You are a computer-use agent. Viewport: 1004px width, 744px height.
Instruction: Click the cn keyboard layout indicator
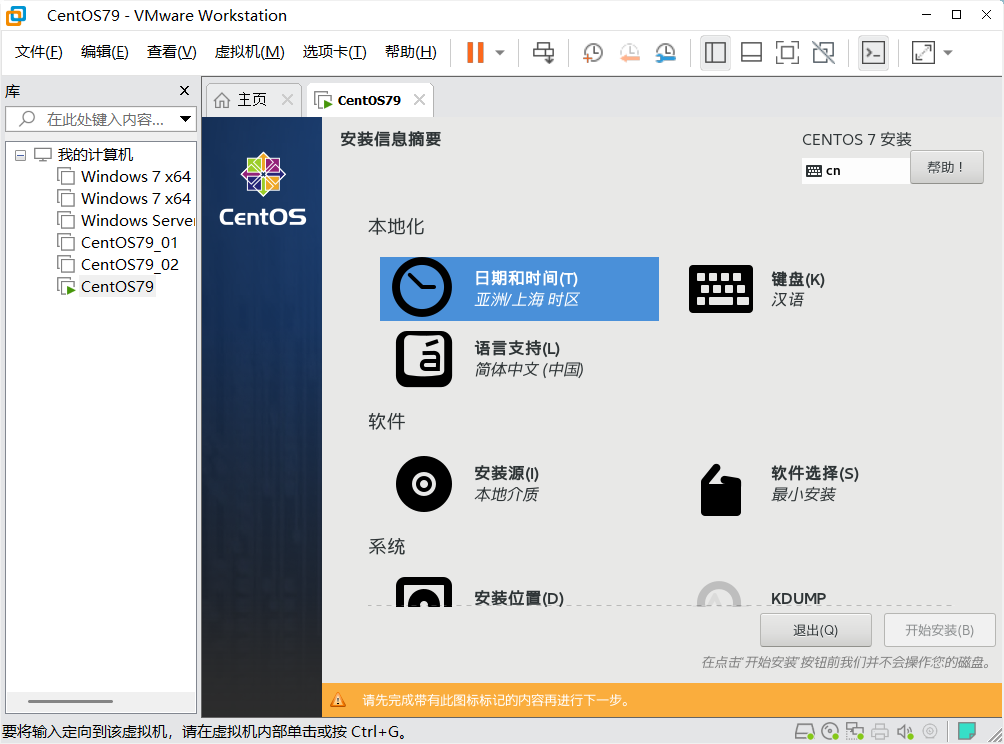[855, 170]
